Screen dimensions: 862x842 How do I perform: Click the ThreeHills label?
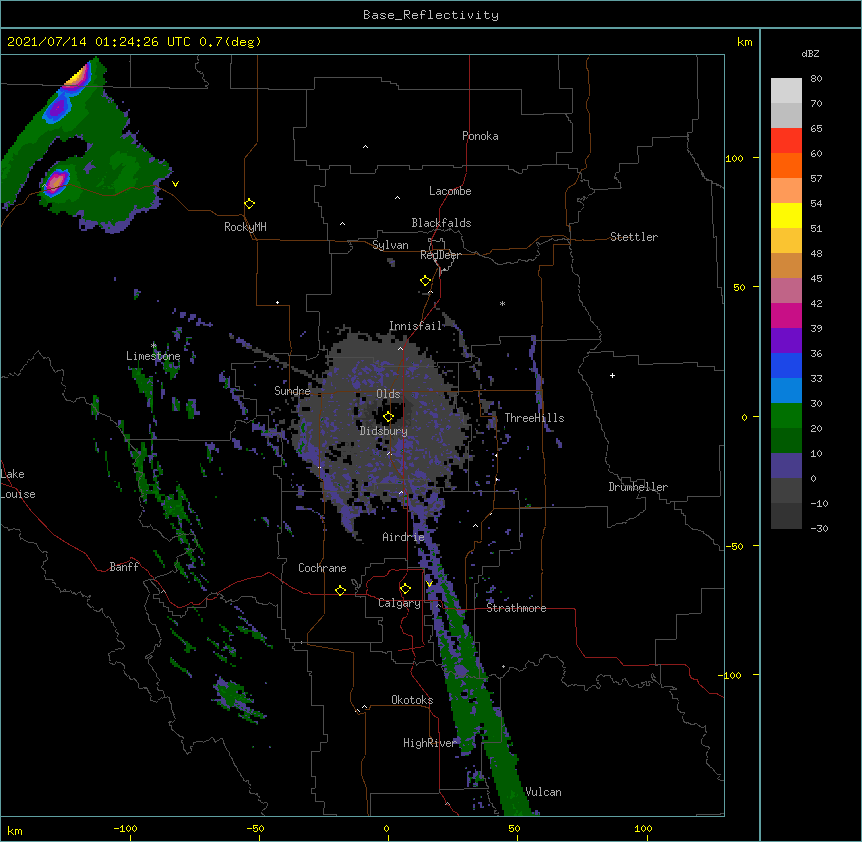(x=534, y=418)
